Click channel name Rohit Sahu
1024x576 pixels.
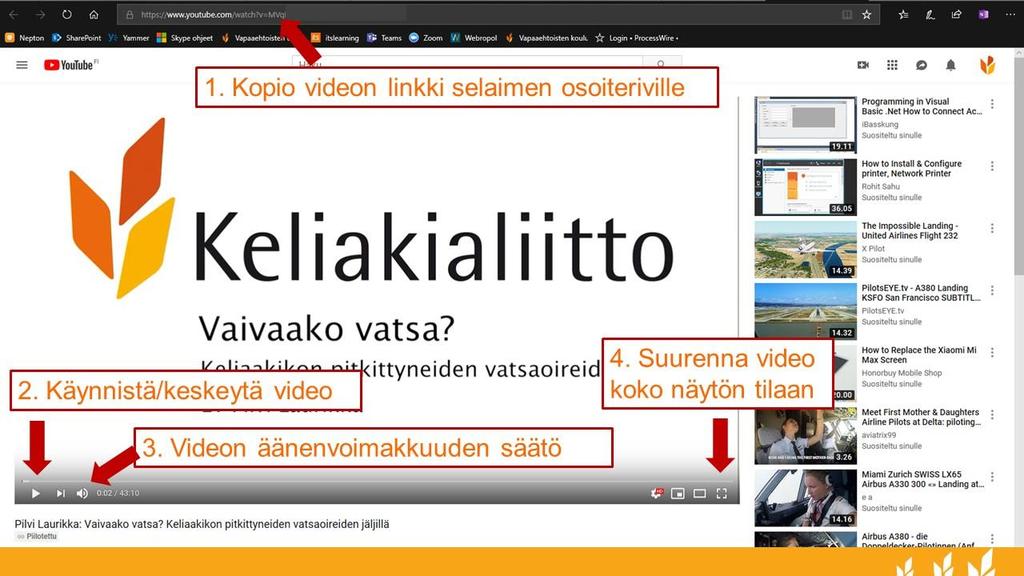pyautogui.click(x=880, y=187)
